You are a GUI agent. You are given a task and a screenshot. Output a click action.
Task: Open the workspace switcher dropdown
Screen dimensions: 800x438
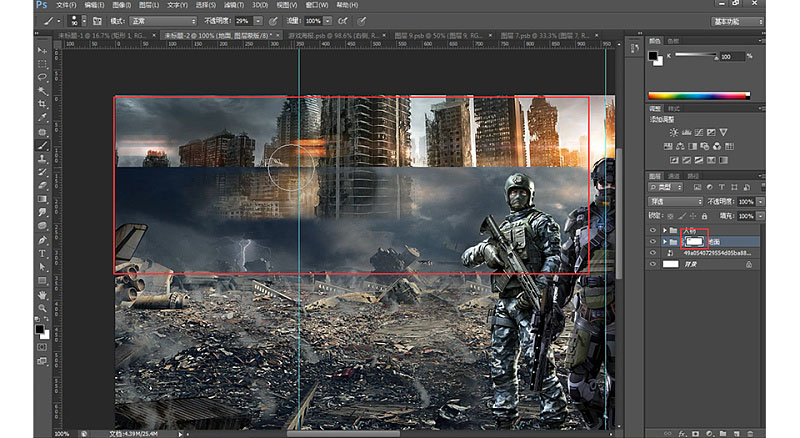tap(737, 21)
